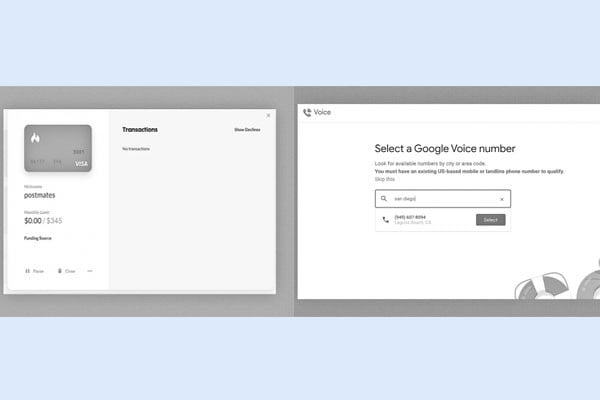
Task: Click the Close card trash icon
Action: [60, 271]
